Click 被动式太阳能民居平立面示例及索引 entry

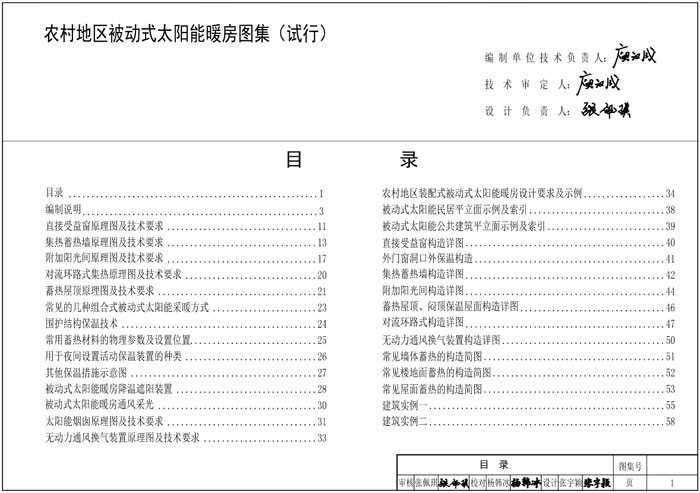pyautogui.click(x=529, y=209)
